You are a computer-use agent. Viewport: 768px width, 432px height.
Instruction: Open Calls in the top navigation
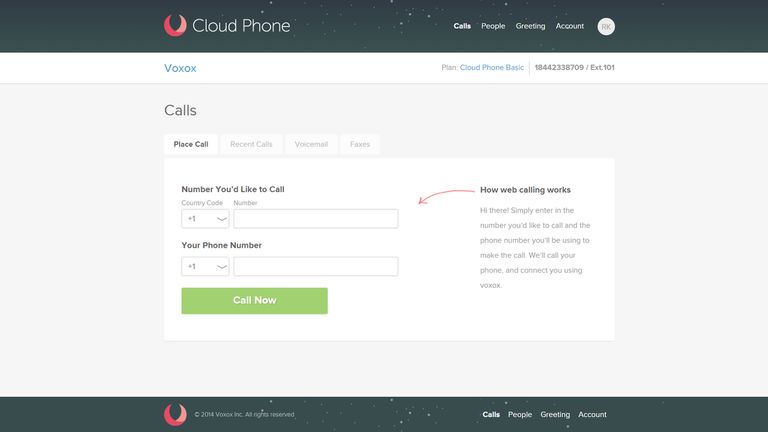pyautogui.click(x=462, y=26)
